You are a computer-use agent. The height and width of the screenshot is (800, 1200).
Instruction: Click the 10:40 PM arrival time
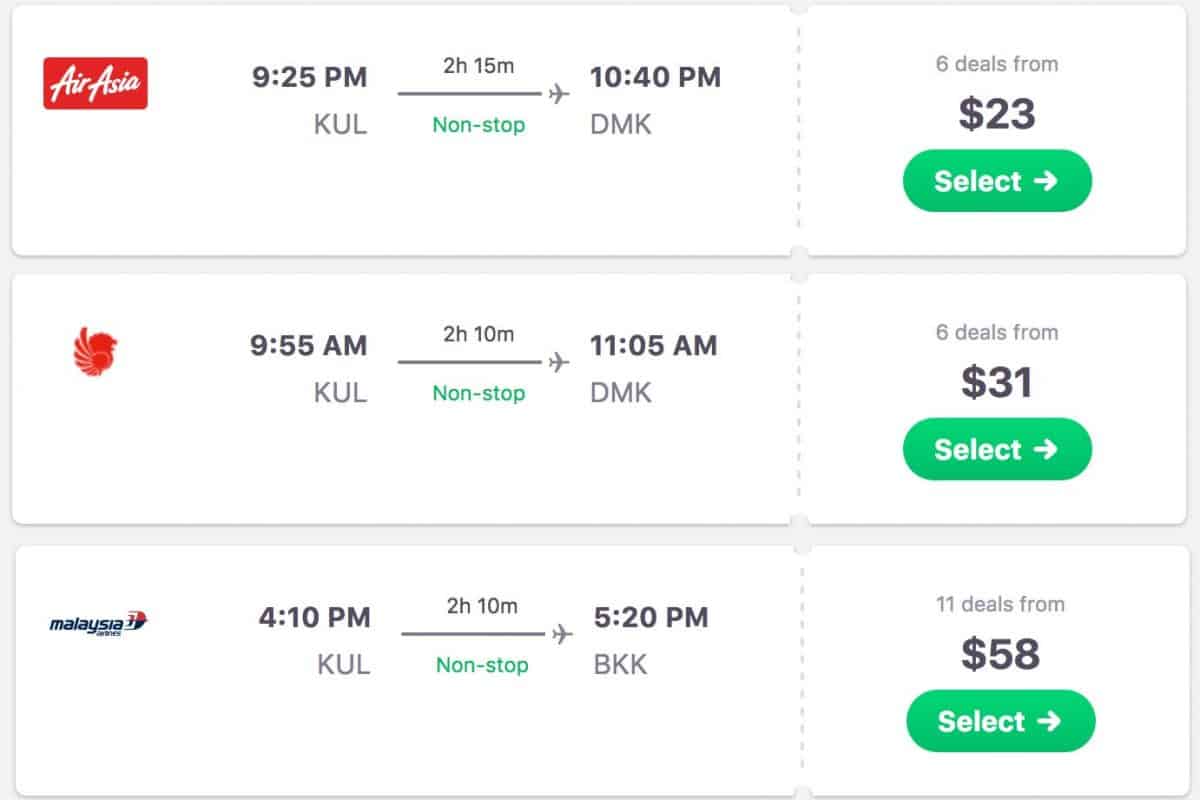pos(655,77)
